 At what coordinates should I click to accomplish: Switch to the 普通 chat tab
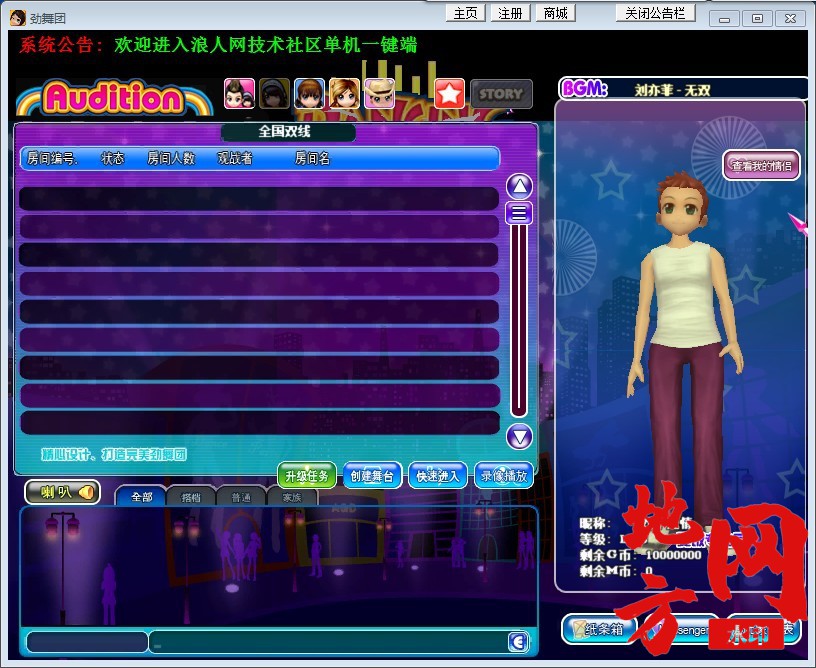pos(241,497)
